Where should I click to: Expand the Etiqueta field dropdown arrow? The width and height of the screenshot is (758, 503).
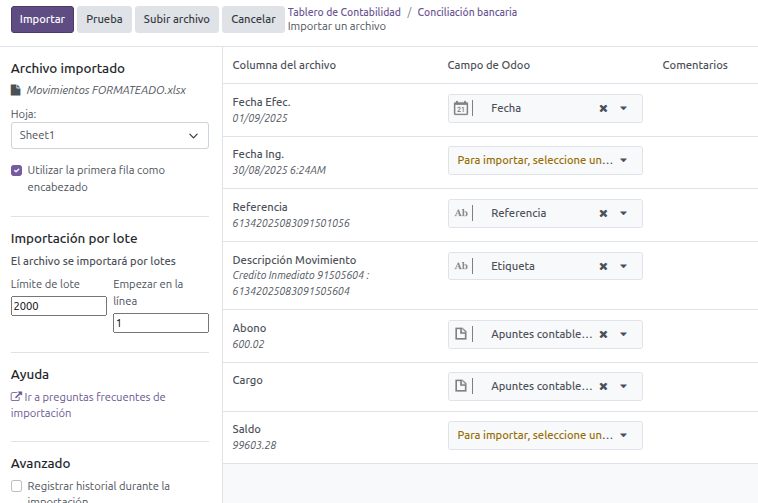(624, 266)
